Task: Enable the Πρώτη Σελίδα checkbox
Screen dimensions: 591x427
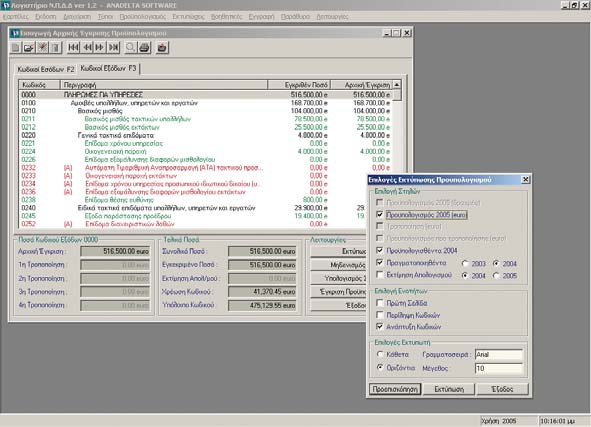Action: click(380, 303)
